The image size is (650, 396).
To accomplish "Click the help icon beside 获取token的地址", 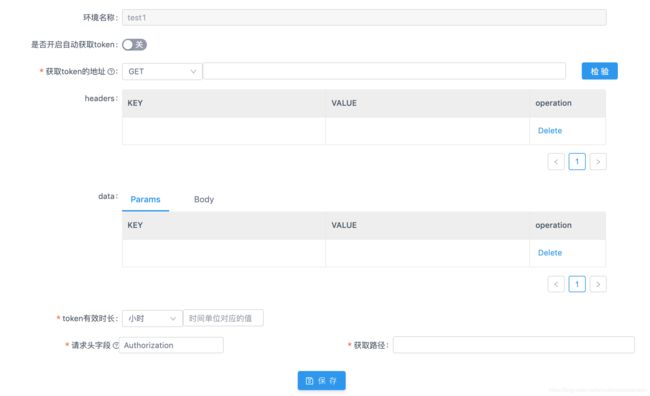I will (111, 71).
